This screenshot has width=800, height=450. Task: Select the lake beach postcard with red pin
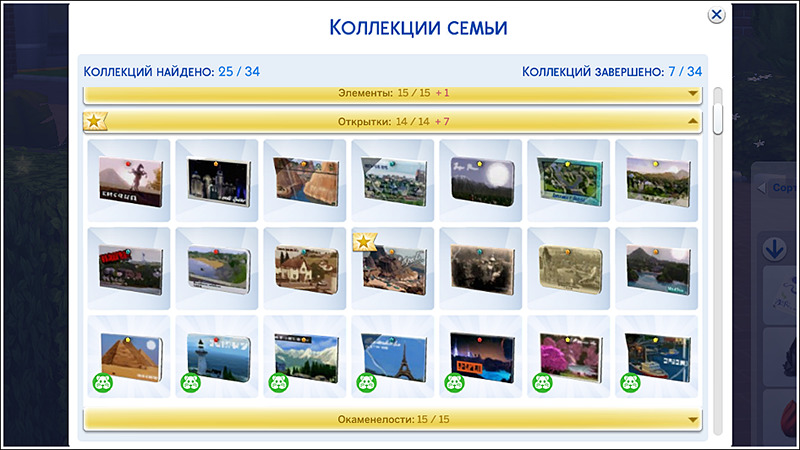(x=217, y=268)
